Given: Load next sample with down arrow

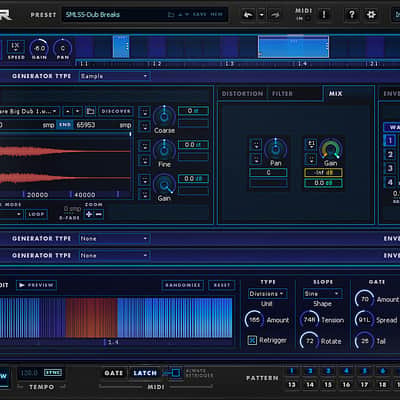Looking at the screenshot, I should [77, 111].
